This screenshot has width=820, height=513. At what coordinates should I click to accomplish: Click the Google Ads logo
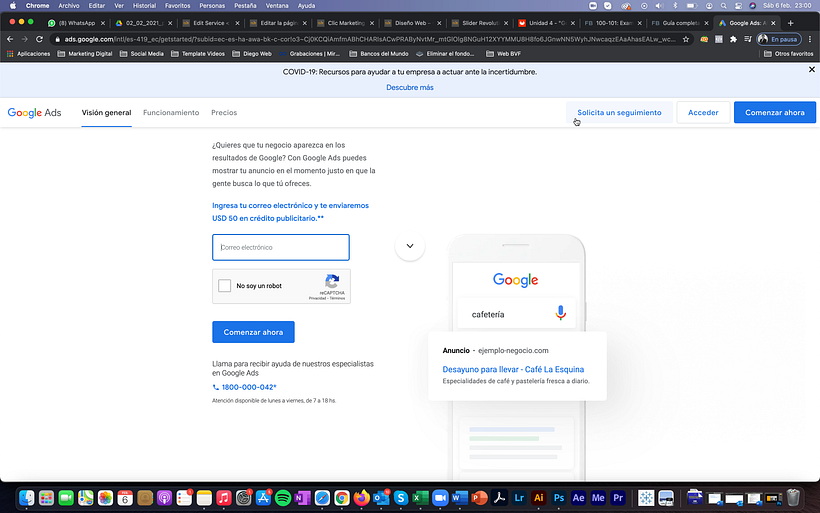(35, 112)
